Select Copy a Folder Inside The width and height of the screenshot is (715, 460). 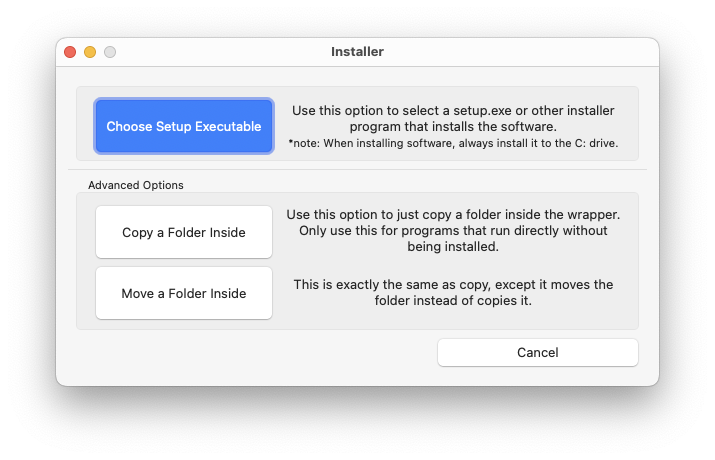184,233
